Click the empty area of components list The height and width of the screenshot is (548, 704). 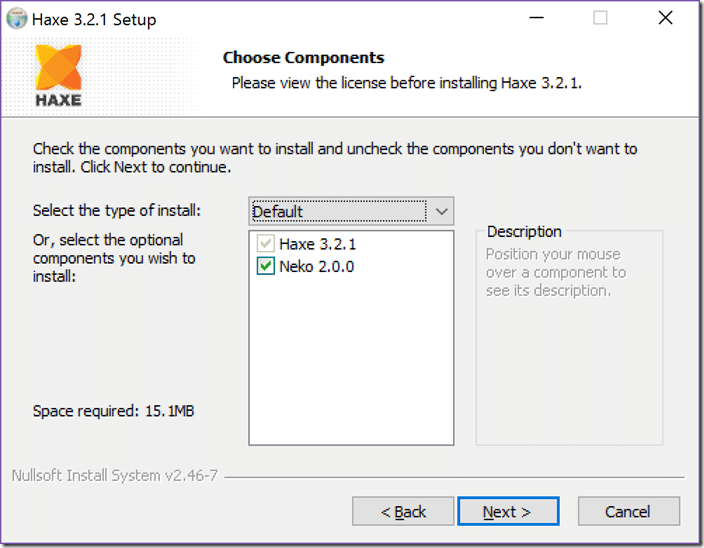coord(351,359)
